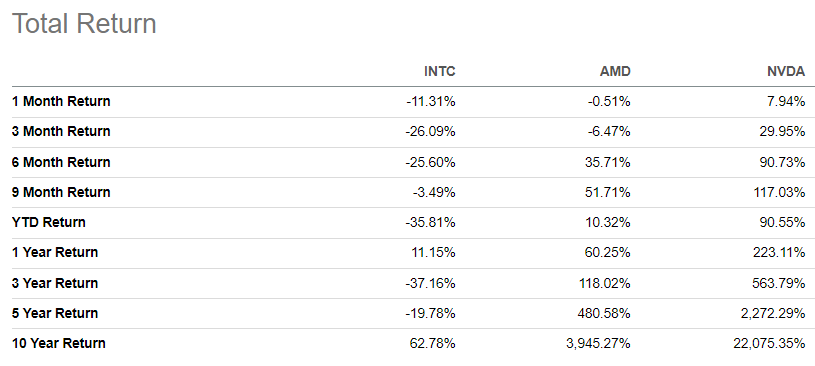Click the INTC column header

coord(440,71)
